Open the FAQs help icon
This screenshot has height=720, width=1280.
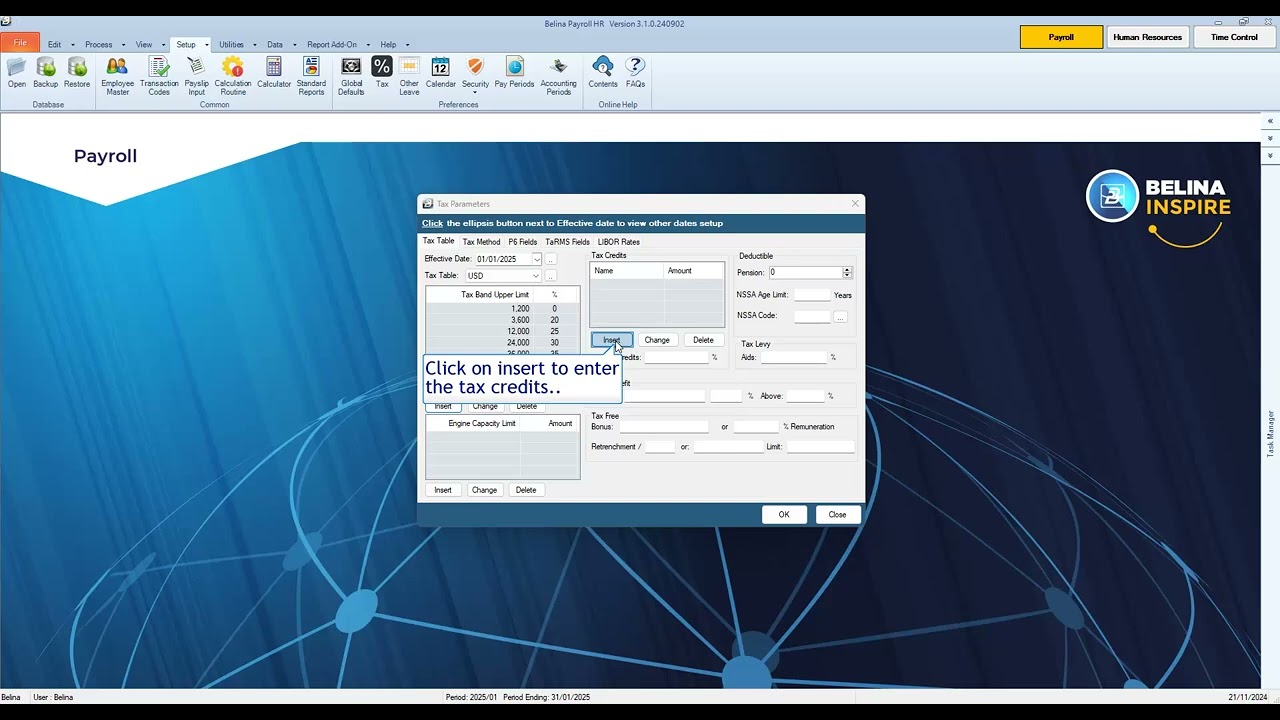(635, 73)
